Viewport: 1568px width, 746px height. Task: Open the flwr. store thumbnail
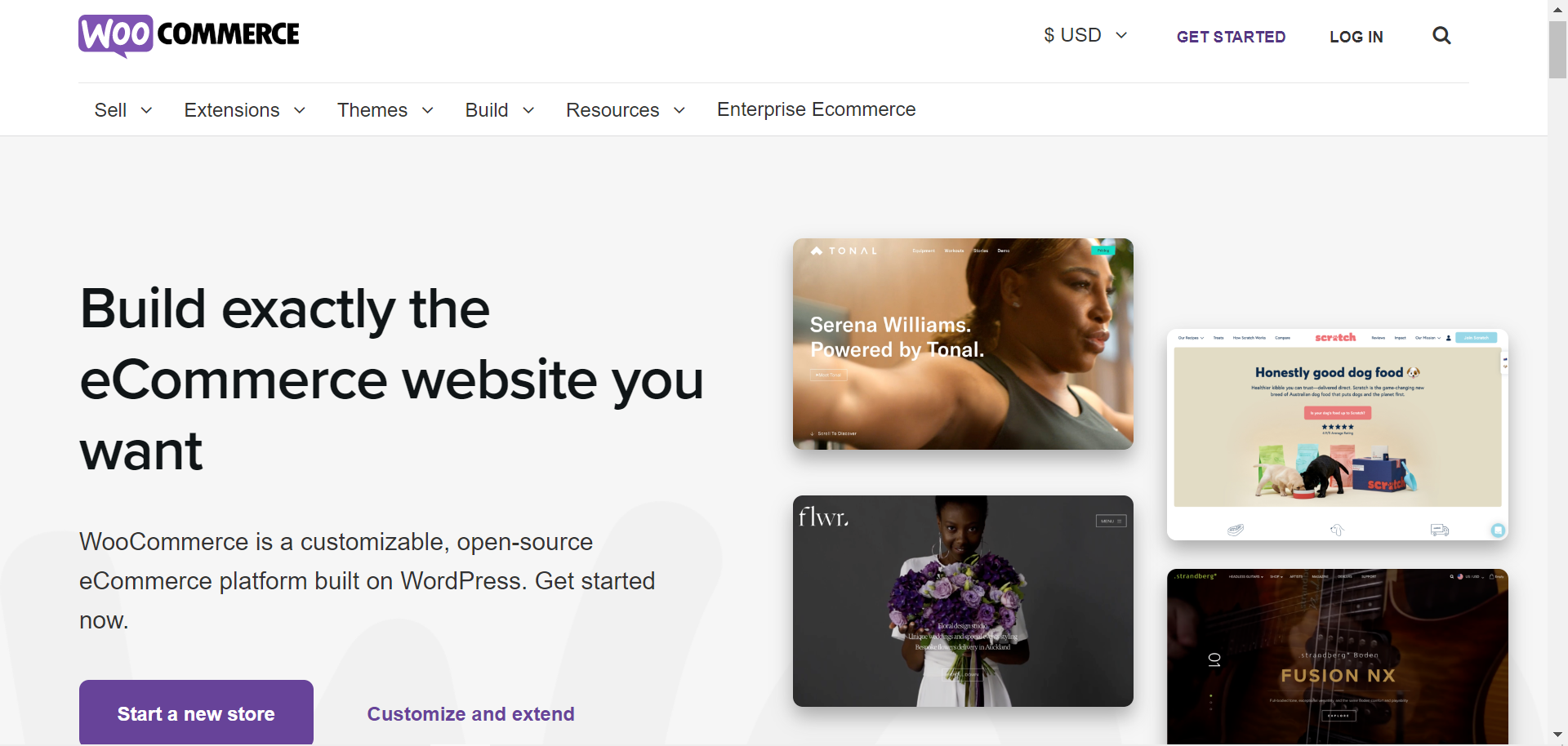pos(963,601)
